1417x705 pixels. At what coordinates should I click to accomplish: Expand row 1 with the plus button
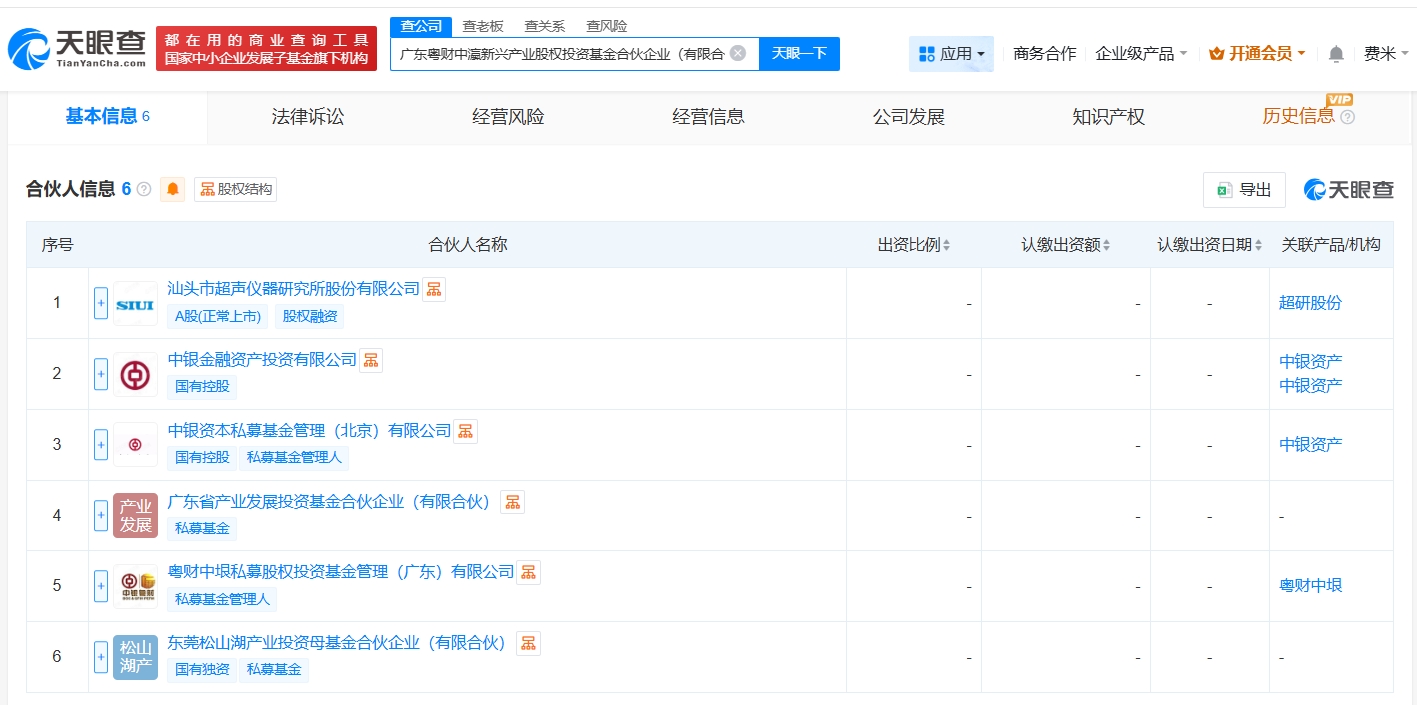click(x=101, y=303)
